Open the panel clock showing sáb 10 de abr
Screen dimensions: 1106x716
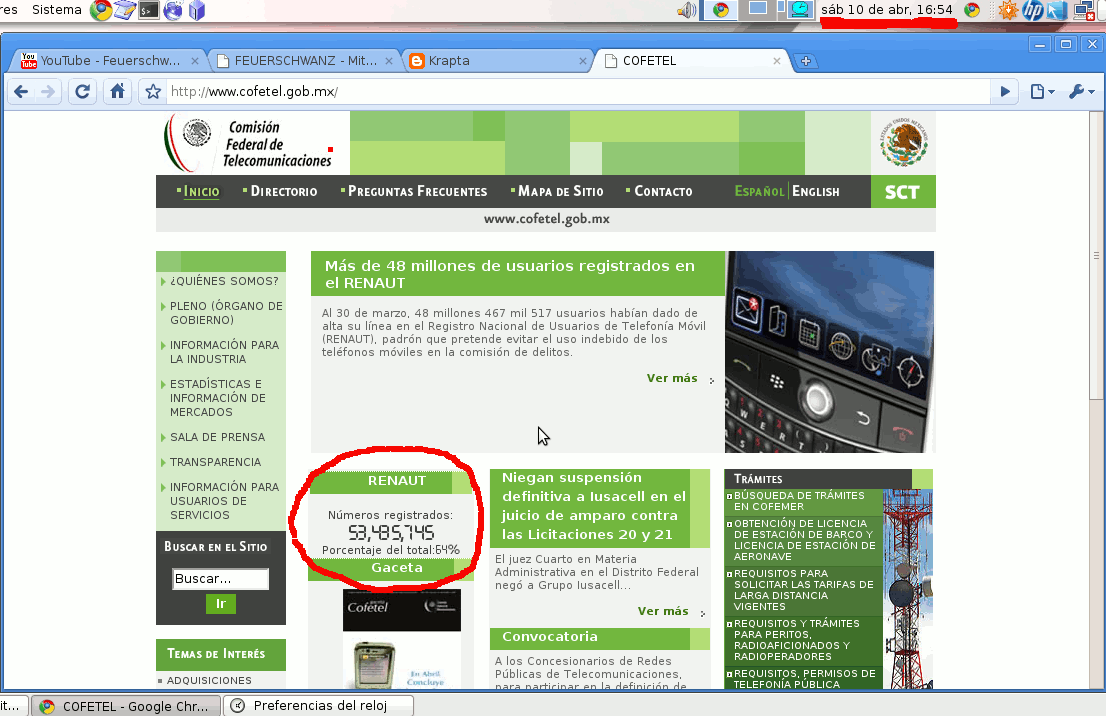coord(887,10)
